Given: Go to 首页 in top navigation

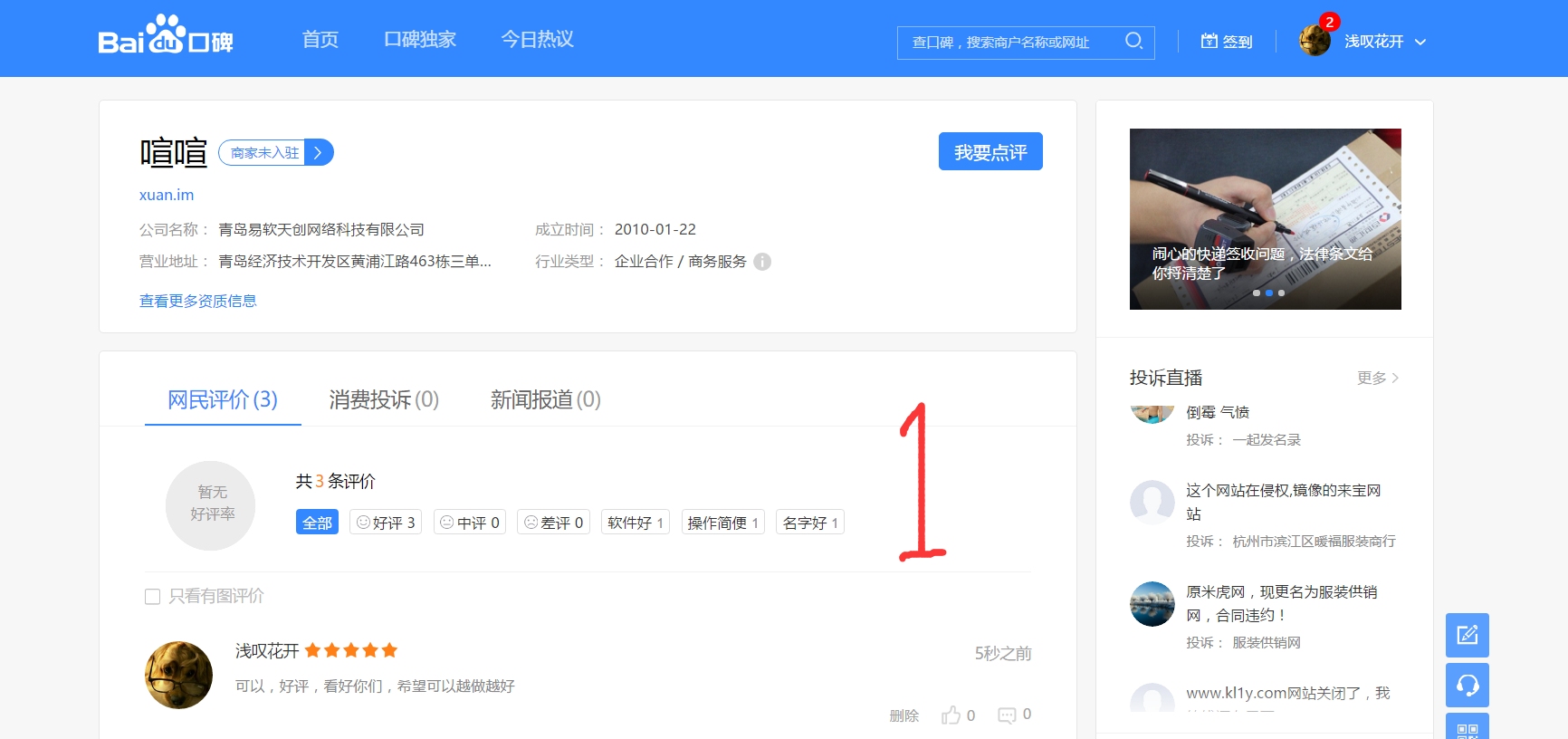Looking at the screenshot, I should tap(320, 40).
